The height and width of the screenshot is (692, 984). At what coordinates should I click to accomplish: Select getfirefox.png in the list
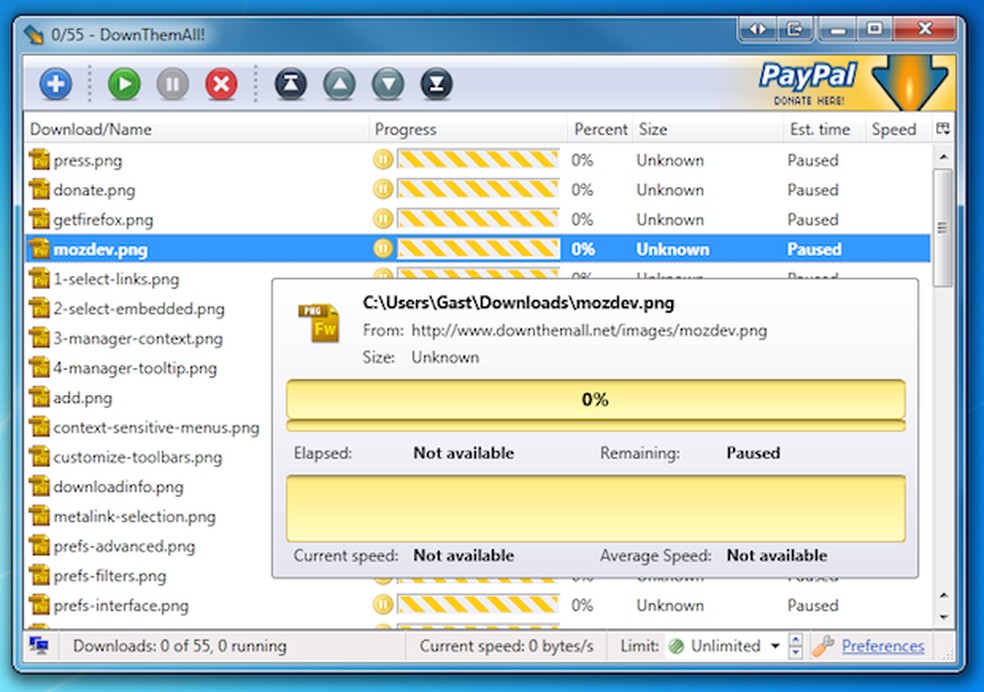click(478, 220)
